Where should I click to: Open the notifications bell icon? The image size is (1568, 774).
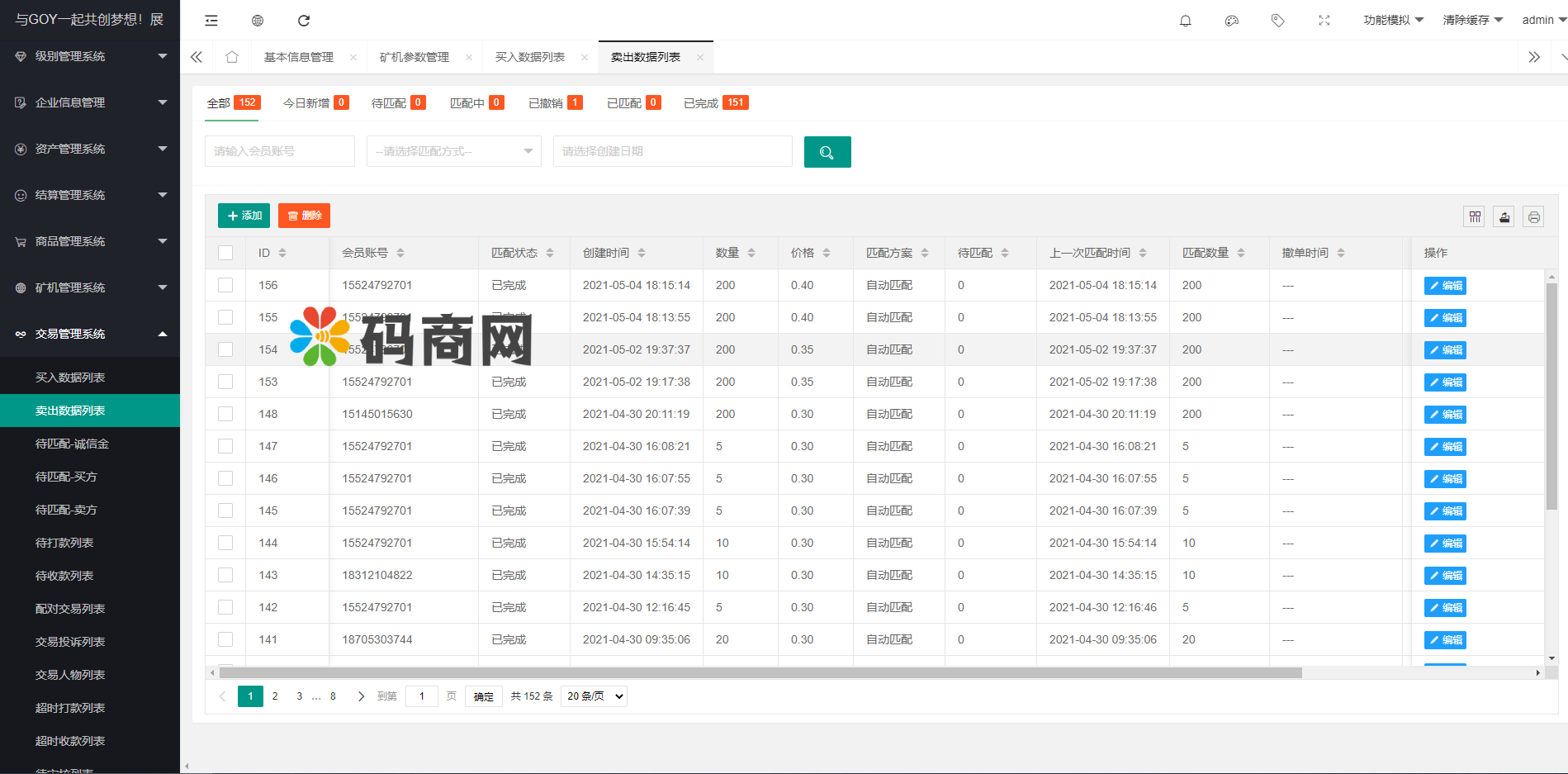[1185, 20]
